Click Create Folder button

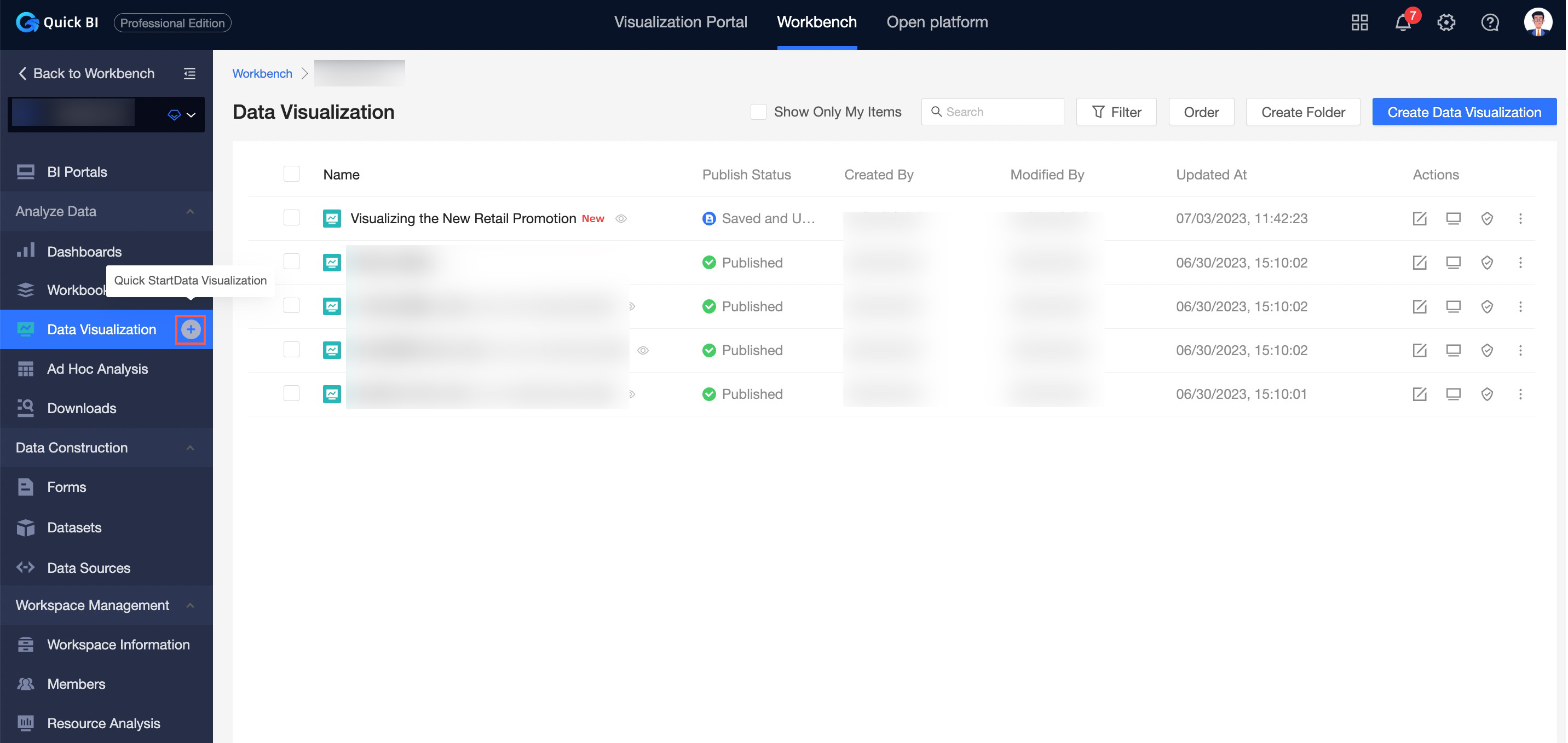click(x=1302, y=112)
